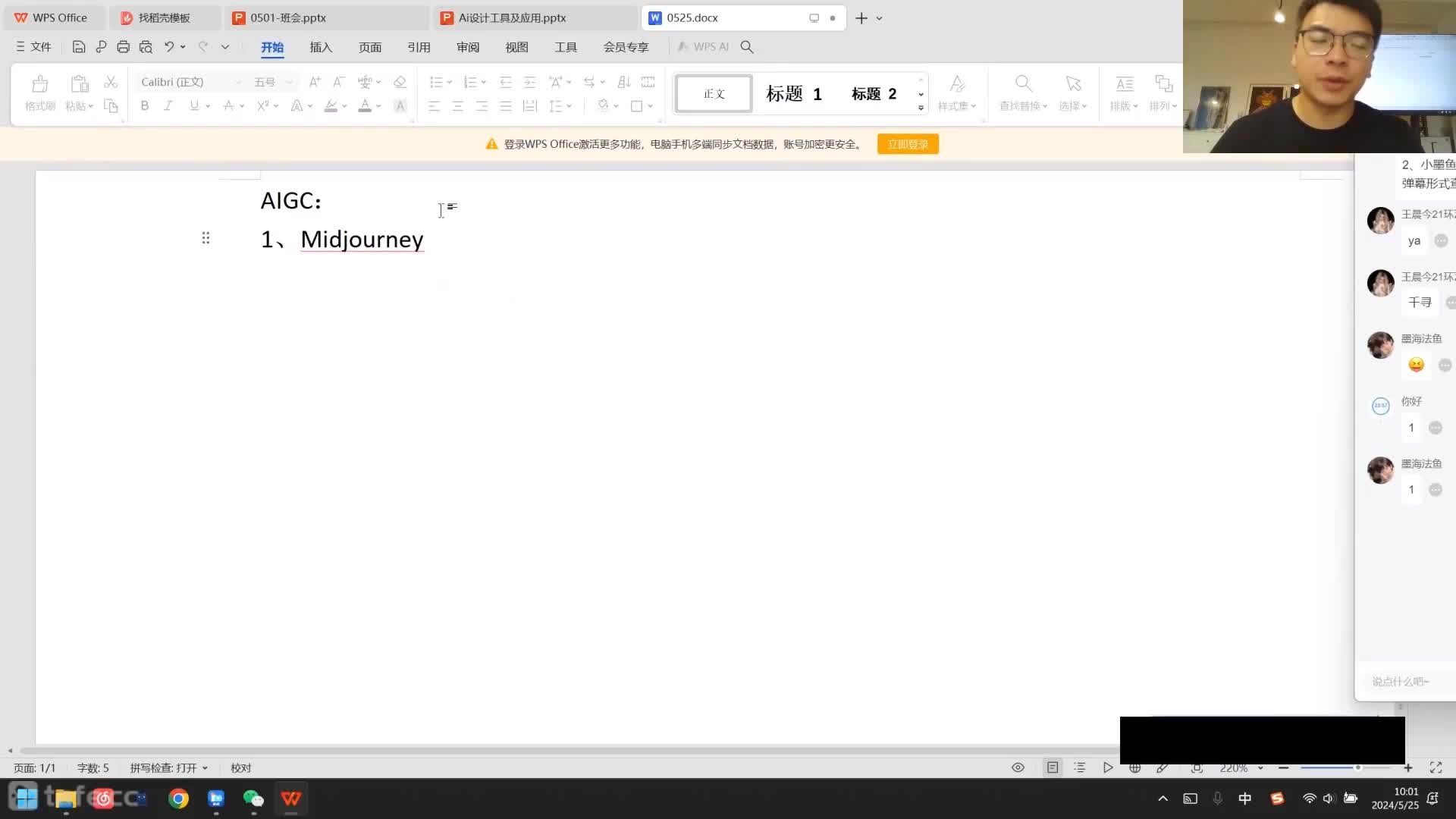Switch to Ai设计工具及应用.pptx tab
The width and height of the screenshot is (1456, 819).
click(x=535, y=17)
